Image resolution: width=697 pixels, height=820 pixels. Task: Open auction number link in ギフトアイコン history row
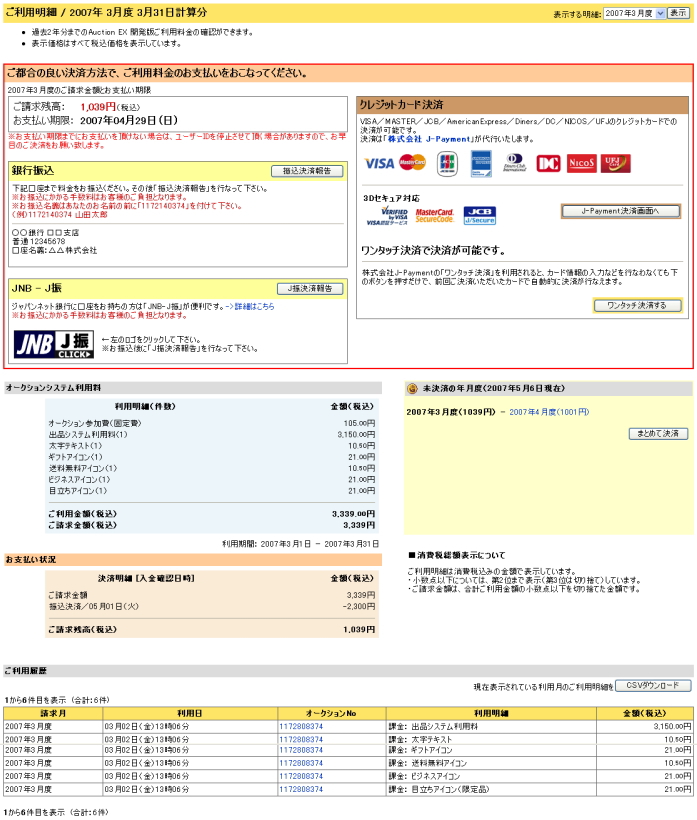pos(301,750)
